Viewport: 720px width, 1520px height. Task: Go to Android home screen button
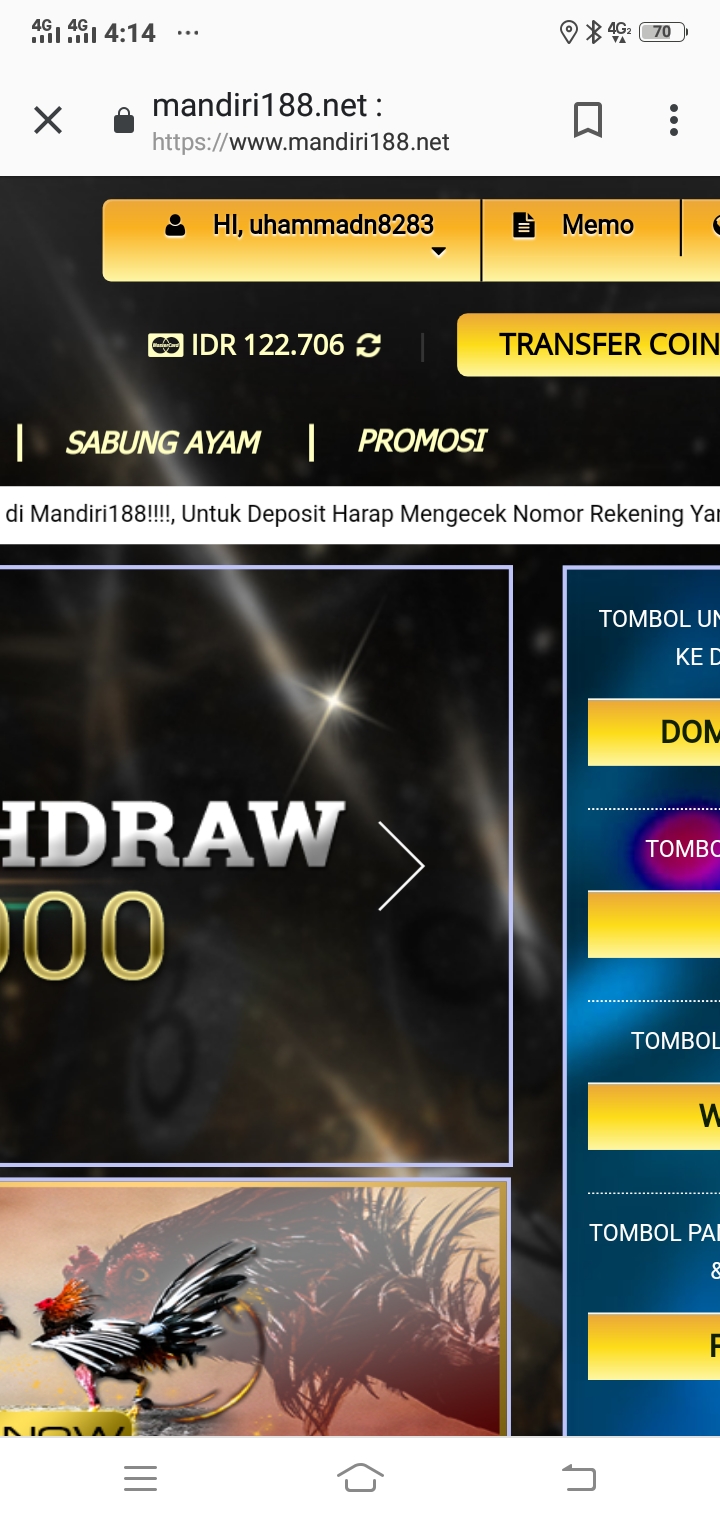pyautogui.click(x=360, y=1478)
